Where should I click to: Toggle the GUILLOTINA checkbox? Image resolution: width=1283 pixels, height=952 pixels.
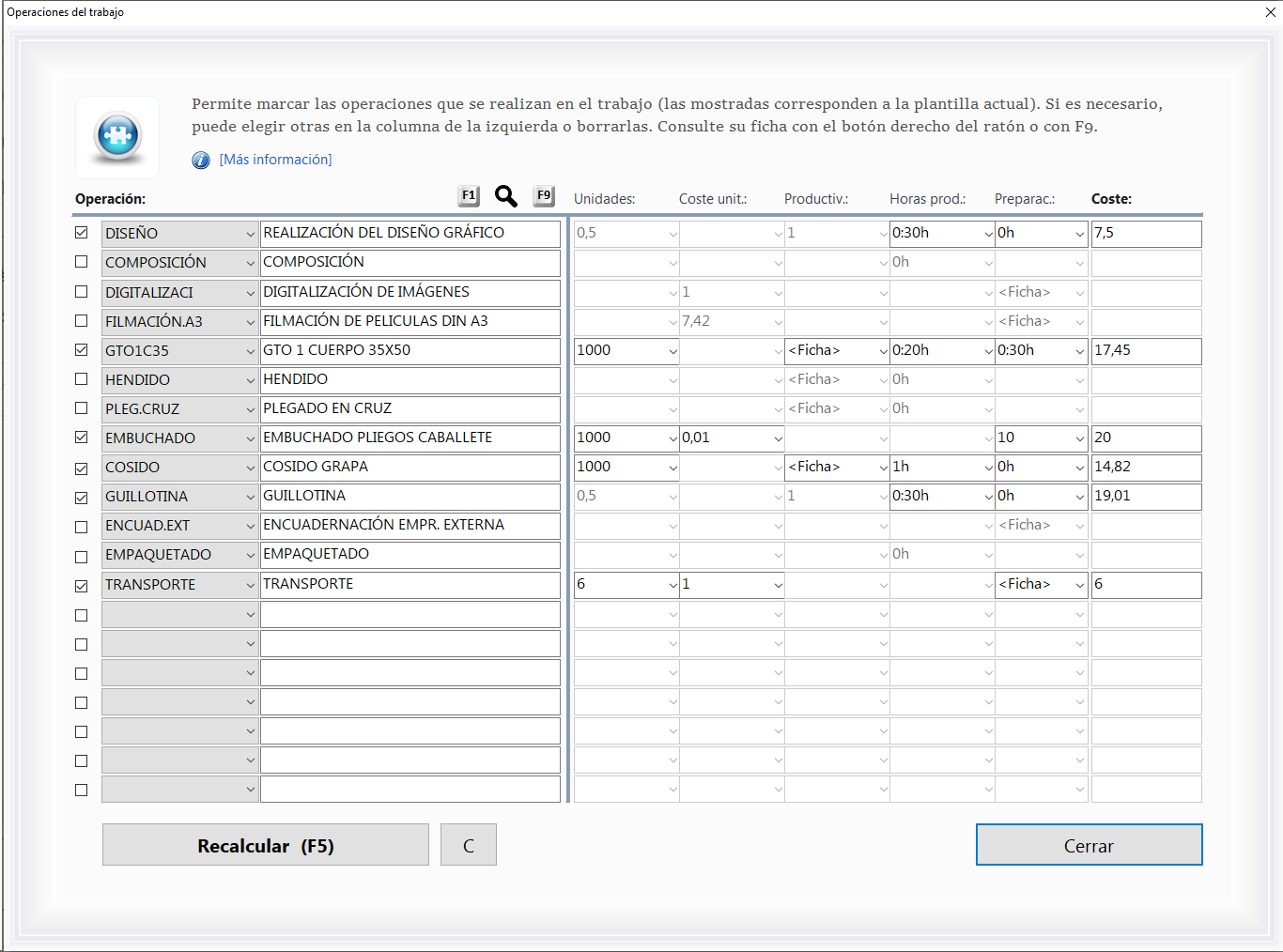(x=82, y=497)
